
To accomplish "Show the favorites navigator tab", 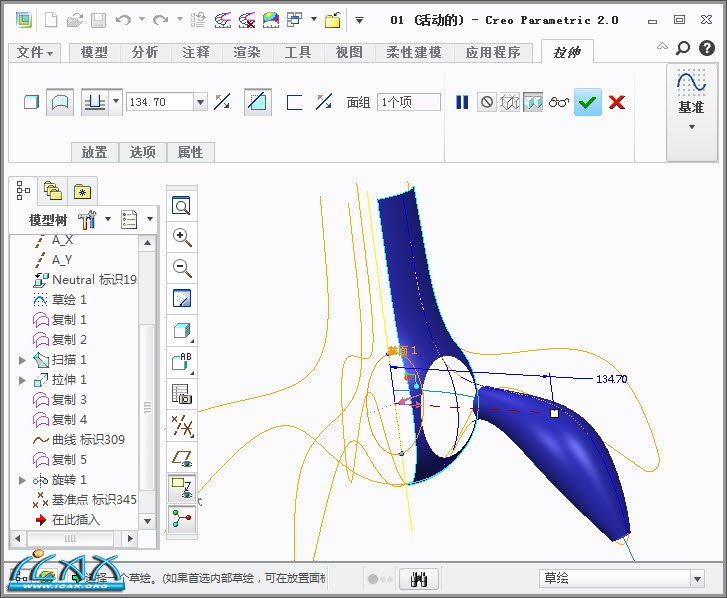I will (x=82, y=191).
